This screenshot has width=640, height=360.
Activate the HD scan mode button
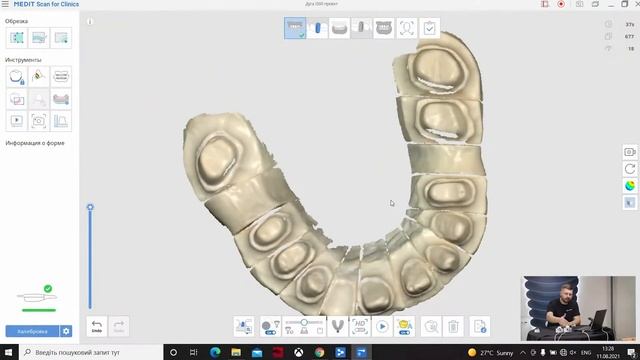[x=360, y=327]
